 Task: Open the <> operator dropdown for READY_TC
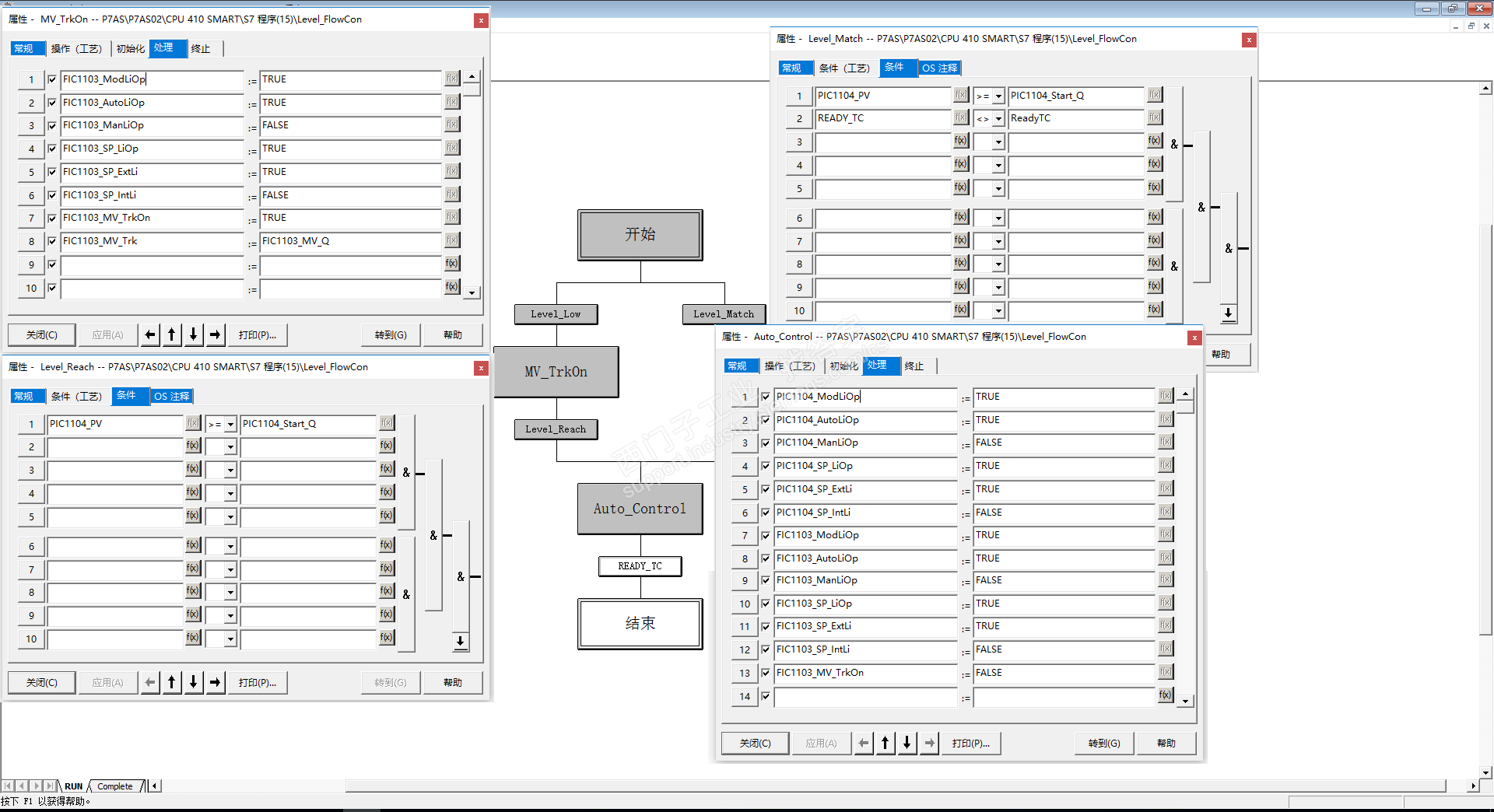[x=998, y=119]
